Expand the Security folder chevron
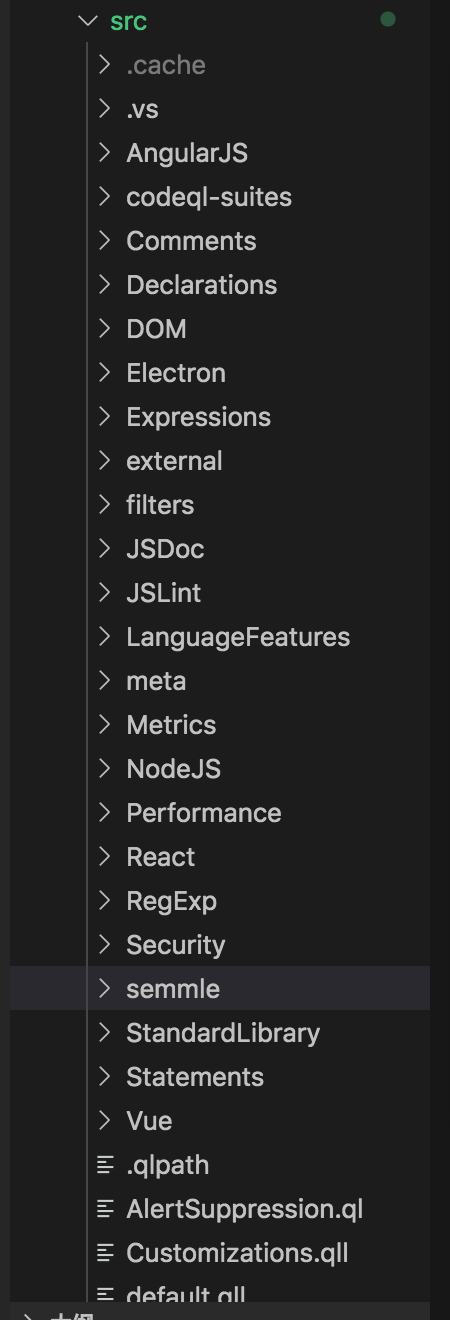The height and width of the screenshot is (1320, 450). (x=105, y=945)
